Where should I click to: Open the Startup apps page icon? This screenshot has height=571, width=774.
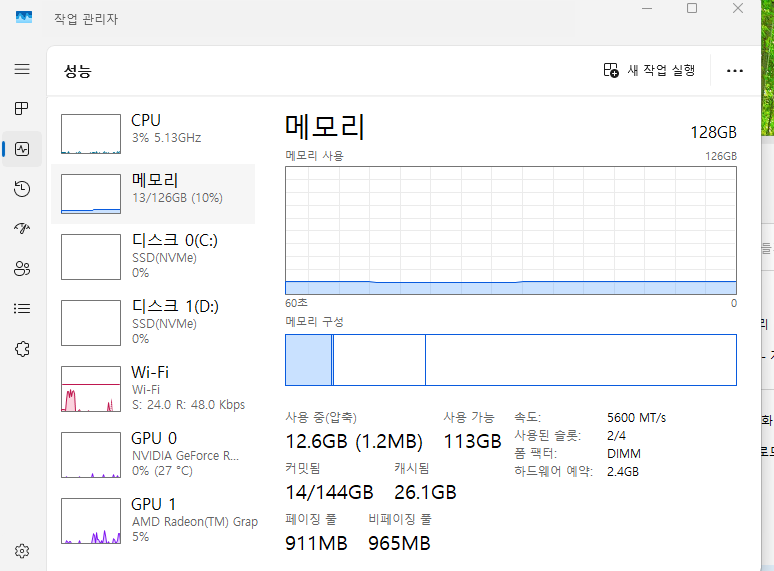(22, 228)
